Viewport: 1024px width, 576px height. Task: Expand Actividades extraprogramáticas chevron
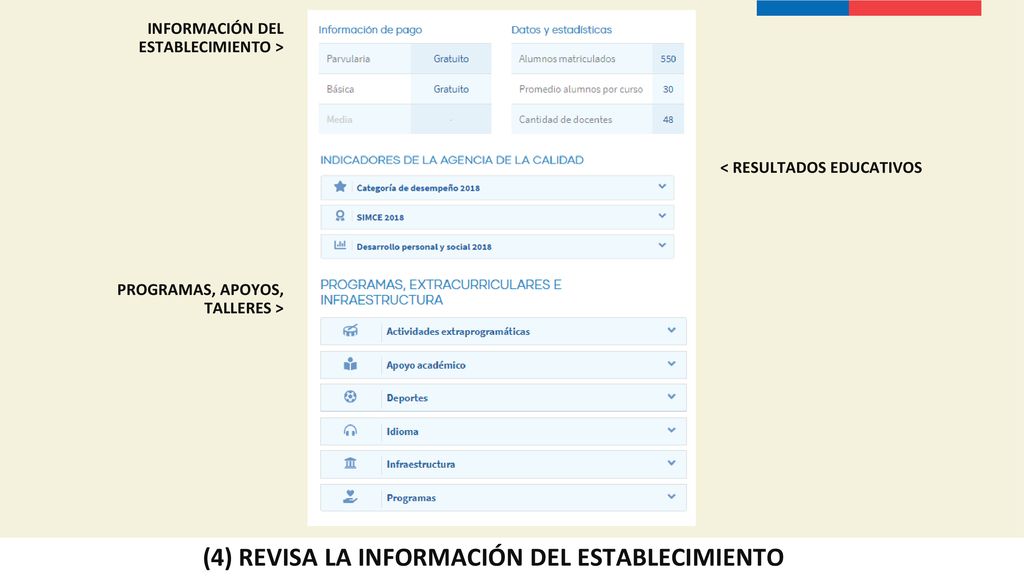click(671, 330)
